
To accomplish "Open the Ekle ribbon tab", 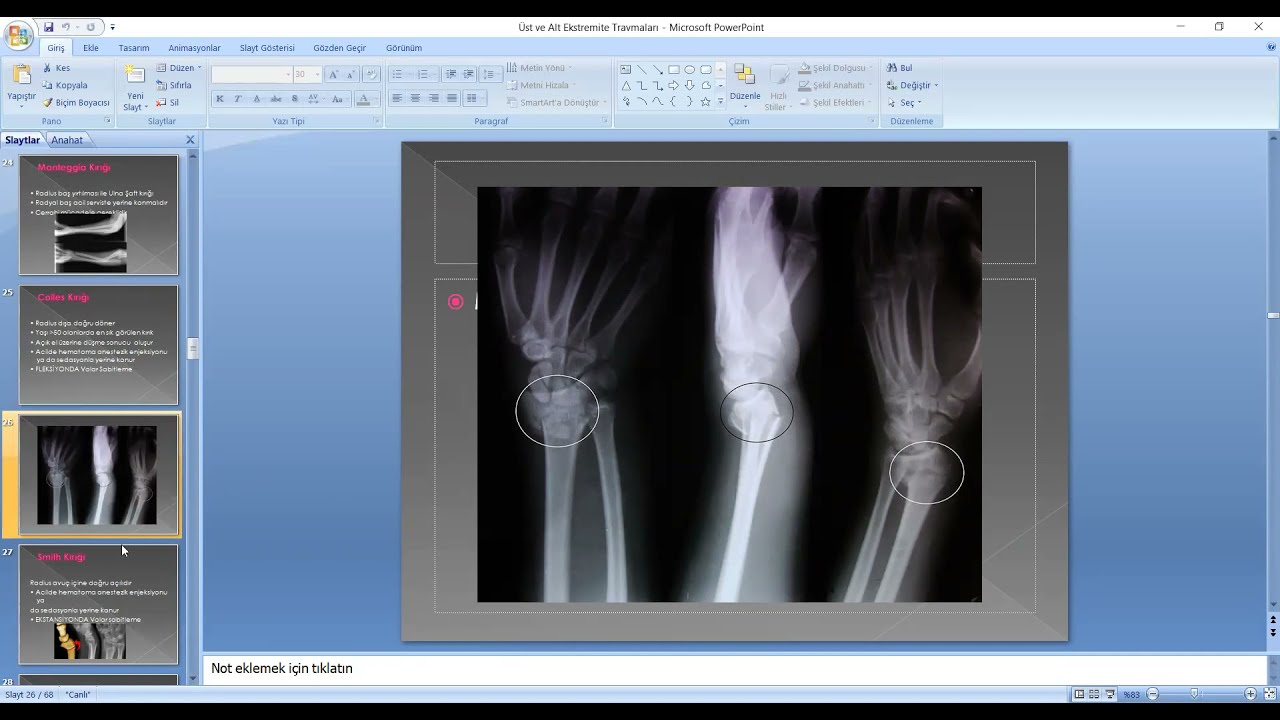I will [91, 48].
